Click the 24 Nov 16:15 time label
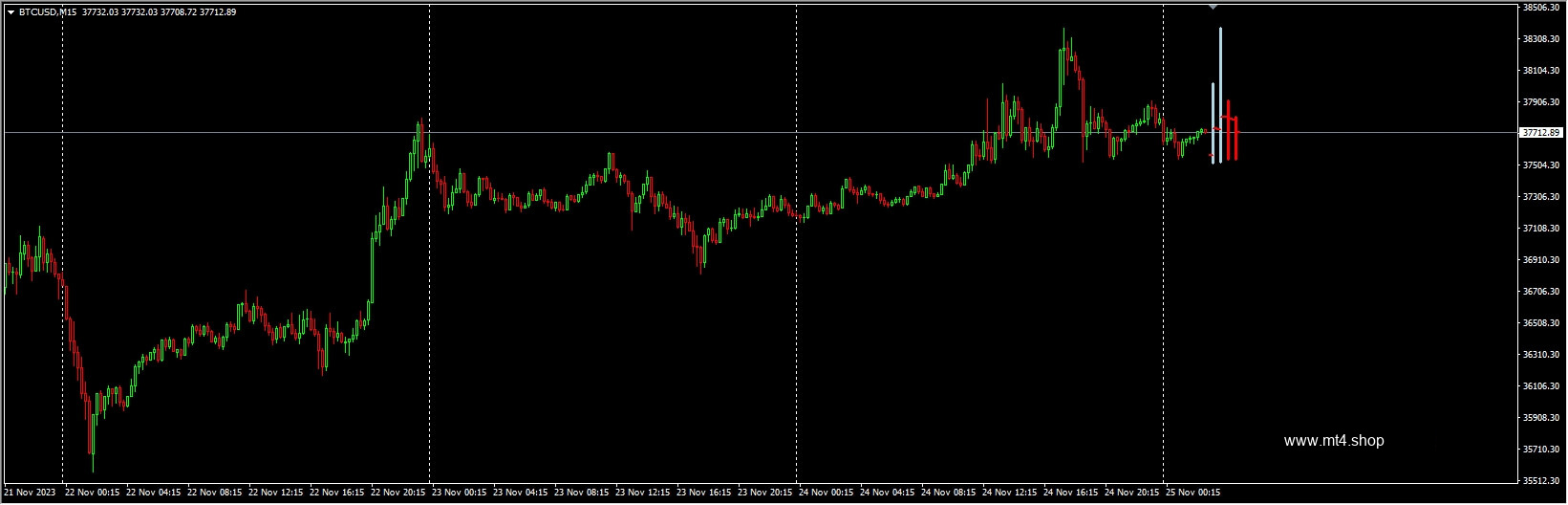1568x505 pixels. [x=1070, y=494]
